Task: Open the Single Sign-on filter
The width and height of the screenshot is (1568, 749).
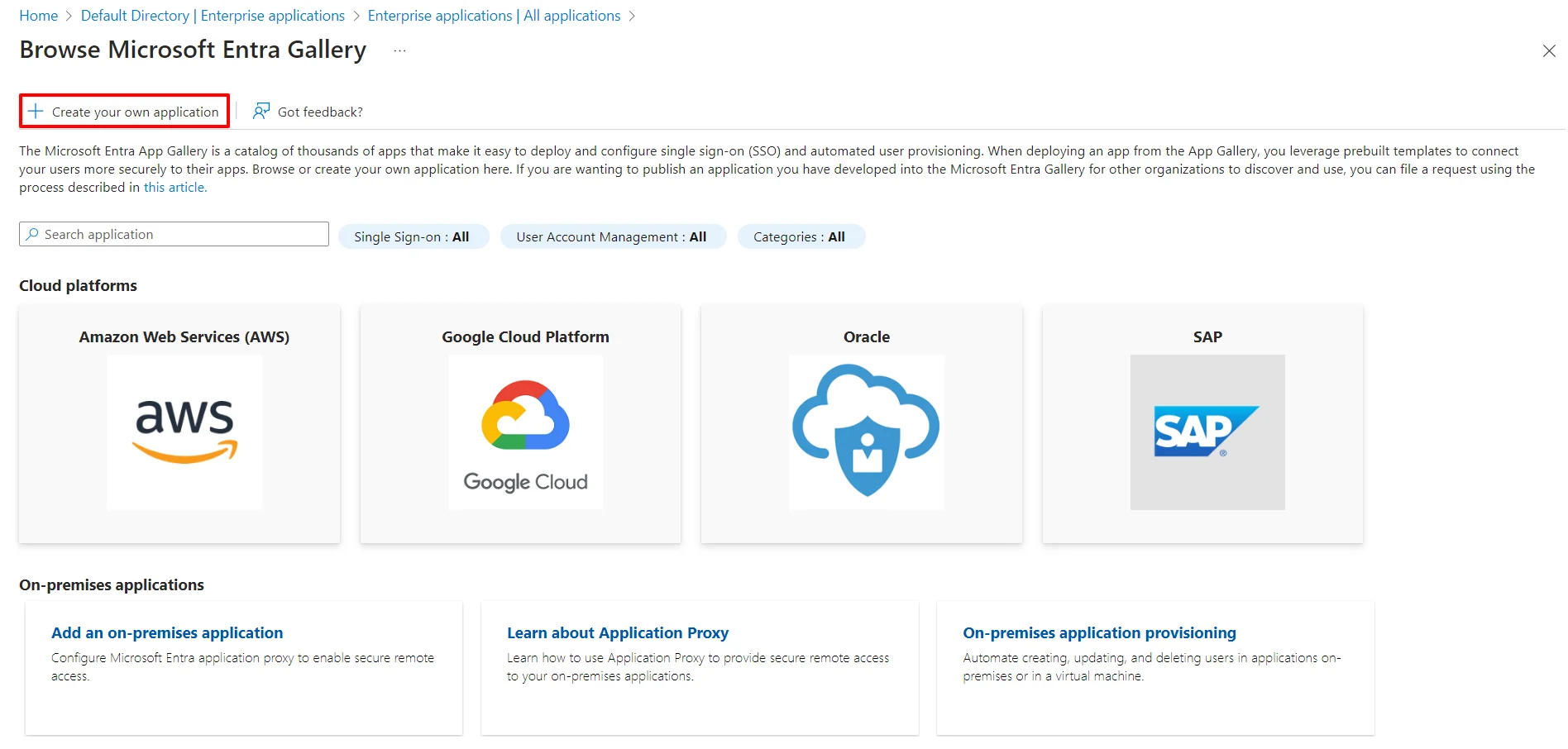Action: tap(413, 236)
